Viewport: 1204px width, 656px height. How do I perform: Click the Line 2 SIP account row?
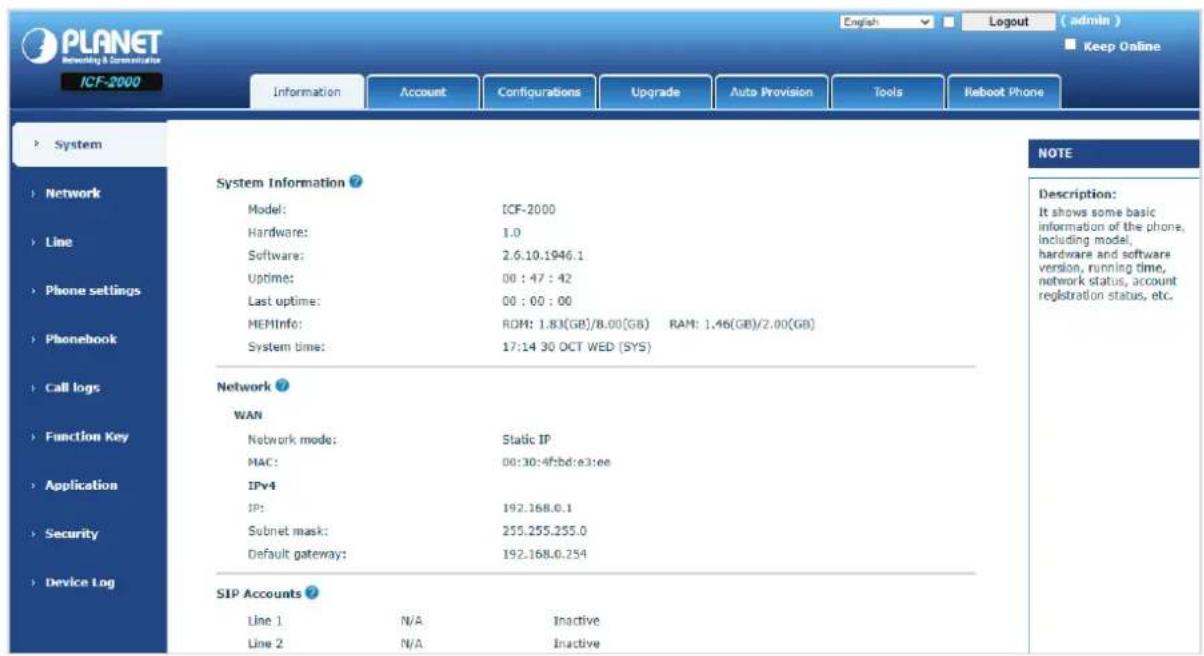tap(425, 644)
